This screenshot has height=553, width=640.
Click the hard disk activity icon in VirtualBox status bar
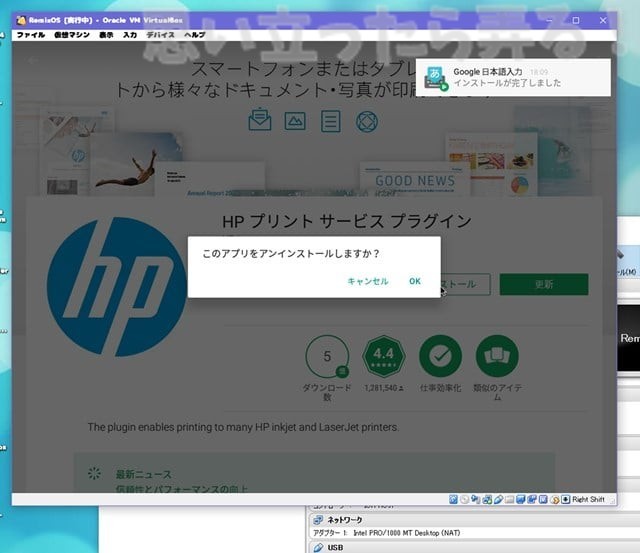[x=453, y=500]
